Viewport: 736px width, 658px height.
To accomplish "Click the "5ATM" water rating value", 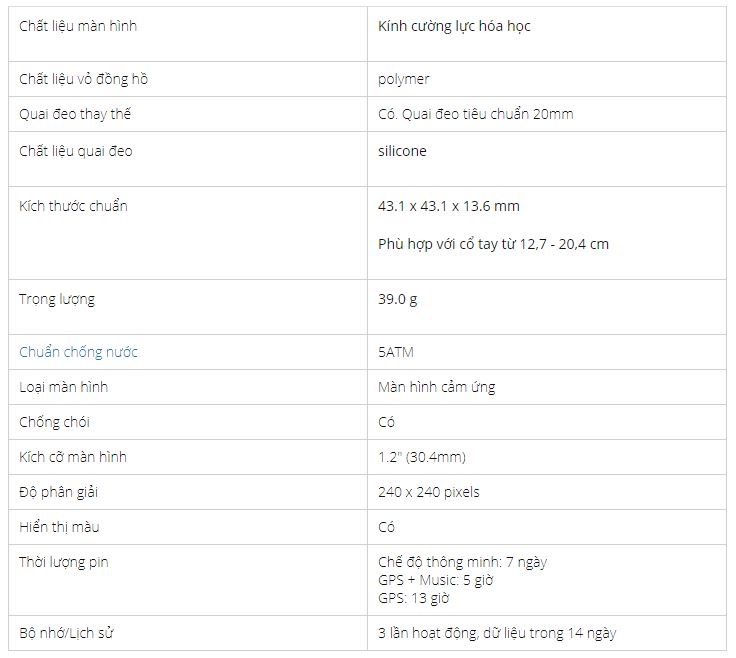I will [396, 352].
